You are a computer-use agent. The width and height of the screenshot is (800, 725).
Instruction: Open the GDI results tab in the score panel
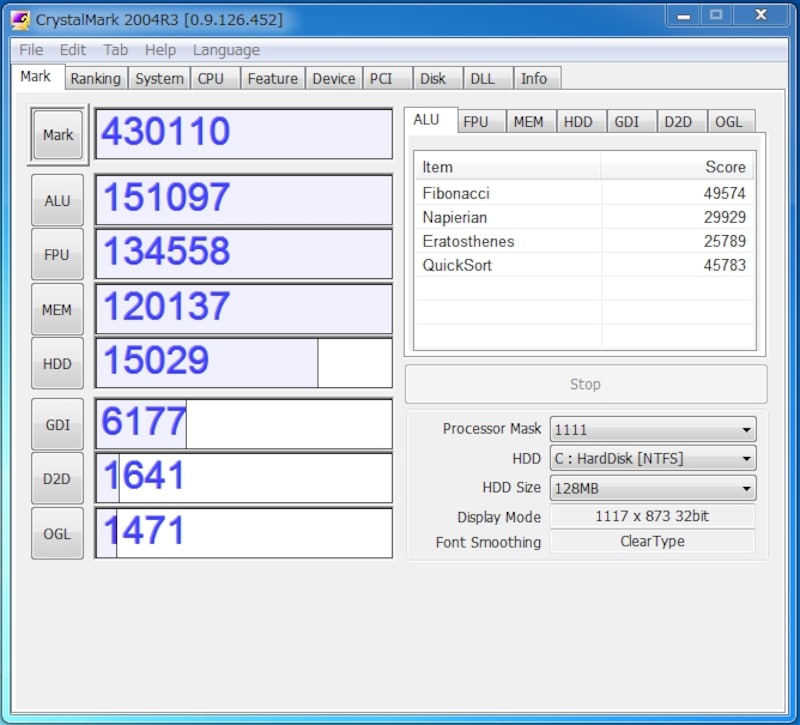click(630, 120)
